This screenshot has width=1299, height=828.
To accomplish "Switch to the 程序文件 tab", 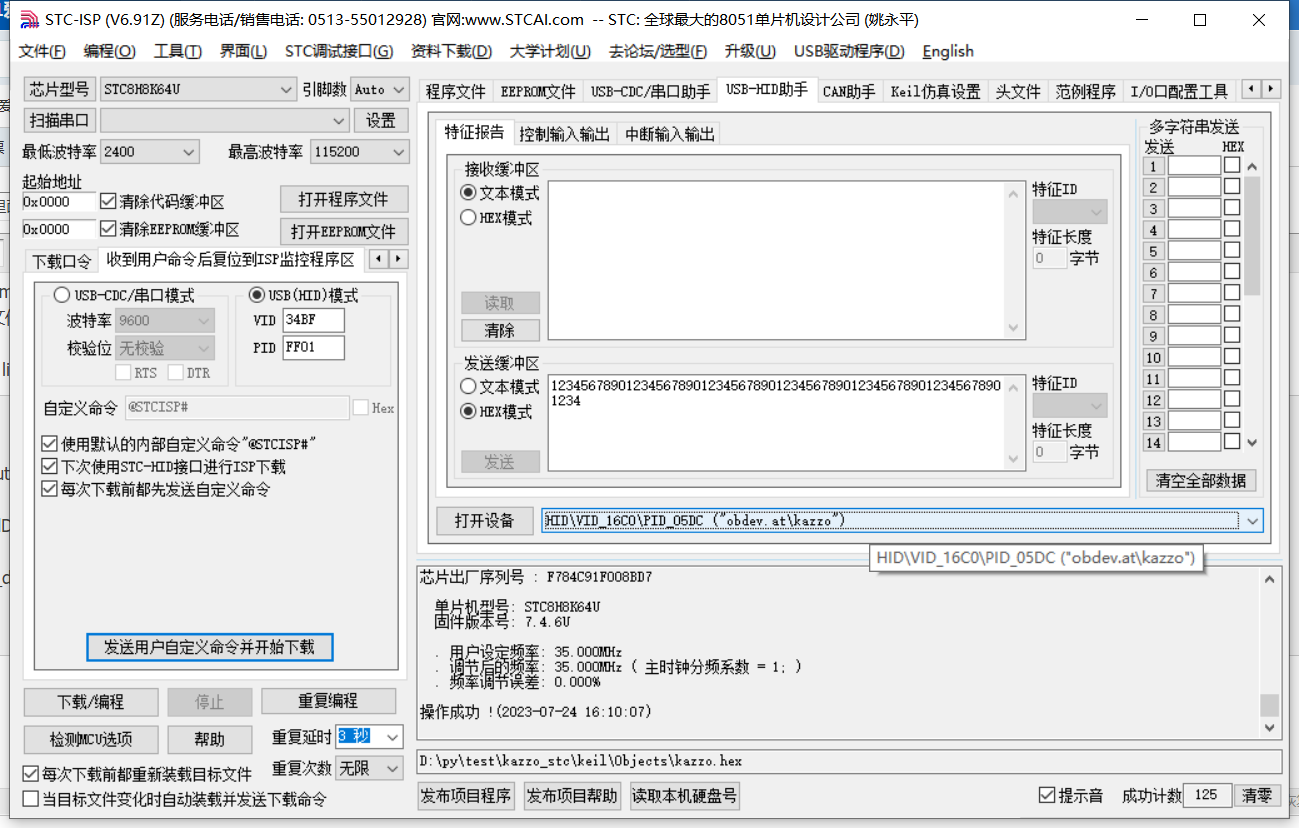I will [455, 91].
